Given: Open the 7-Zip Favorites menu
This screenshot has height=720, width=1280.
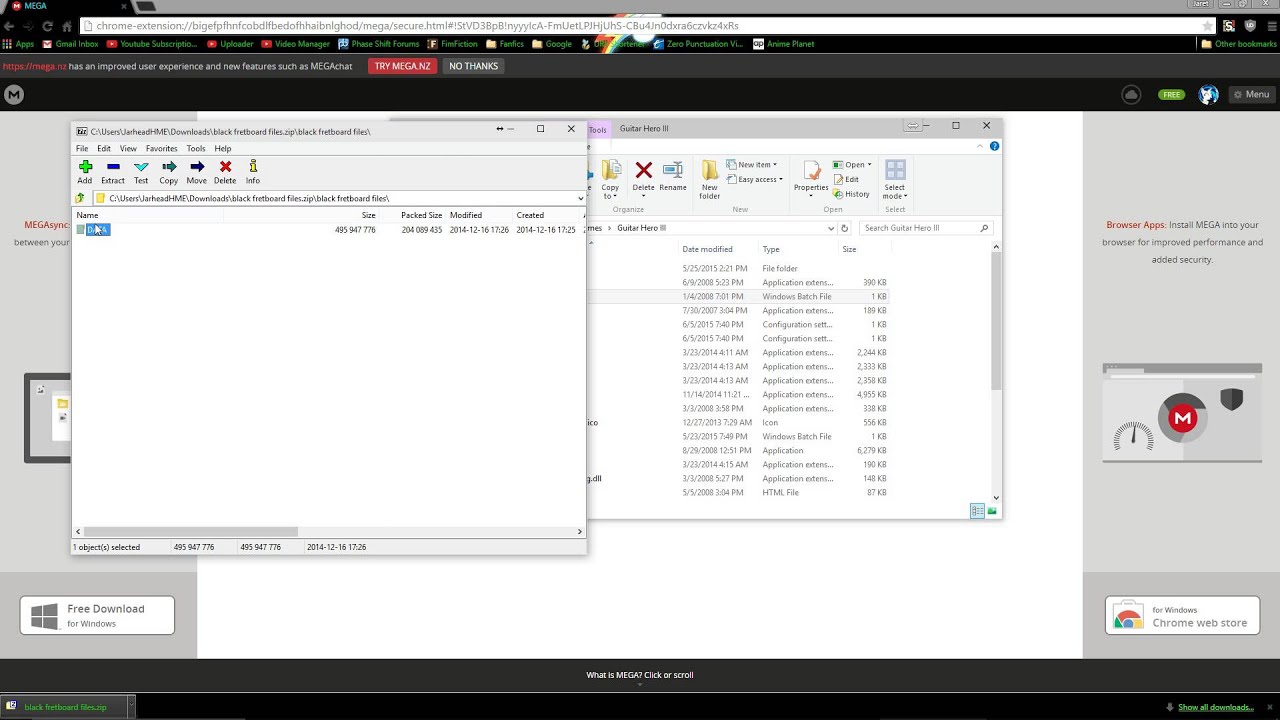Looking at the screenshot, I should pyautogui.click(x=161, y=148).
